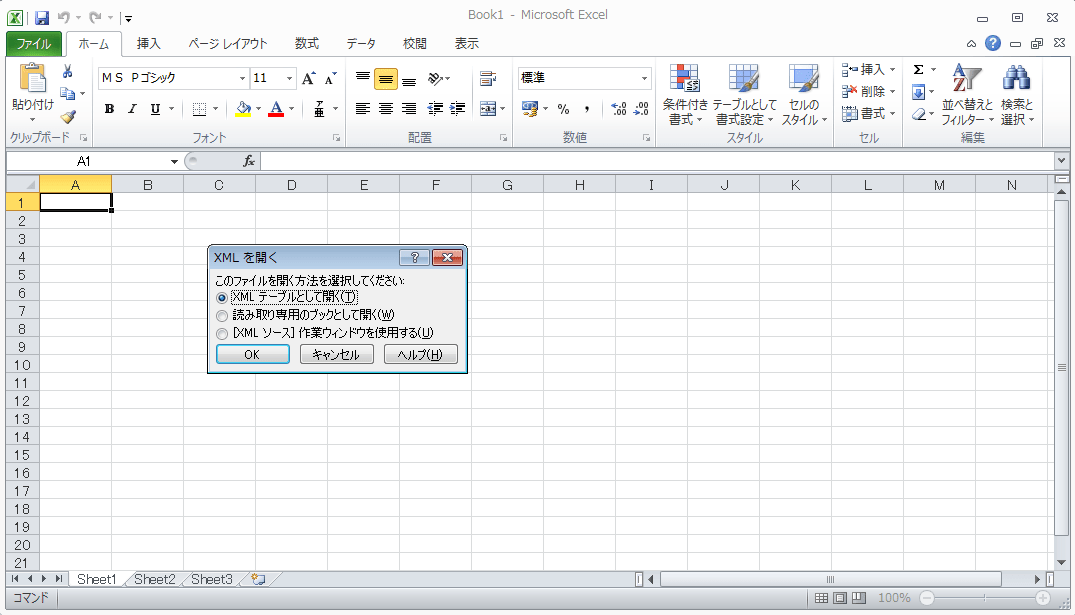Image resolution: width=1075 pixels, height=615 pixels.
Task: Toggle bold formatting
Action: tap(109, 108)
